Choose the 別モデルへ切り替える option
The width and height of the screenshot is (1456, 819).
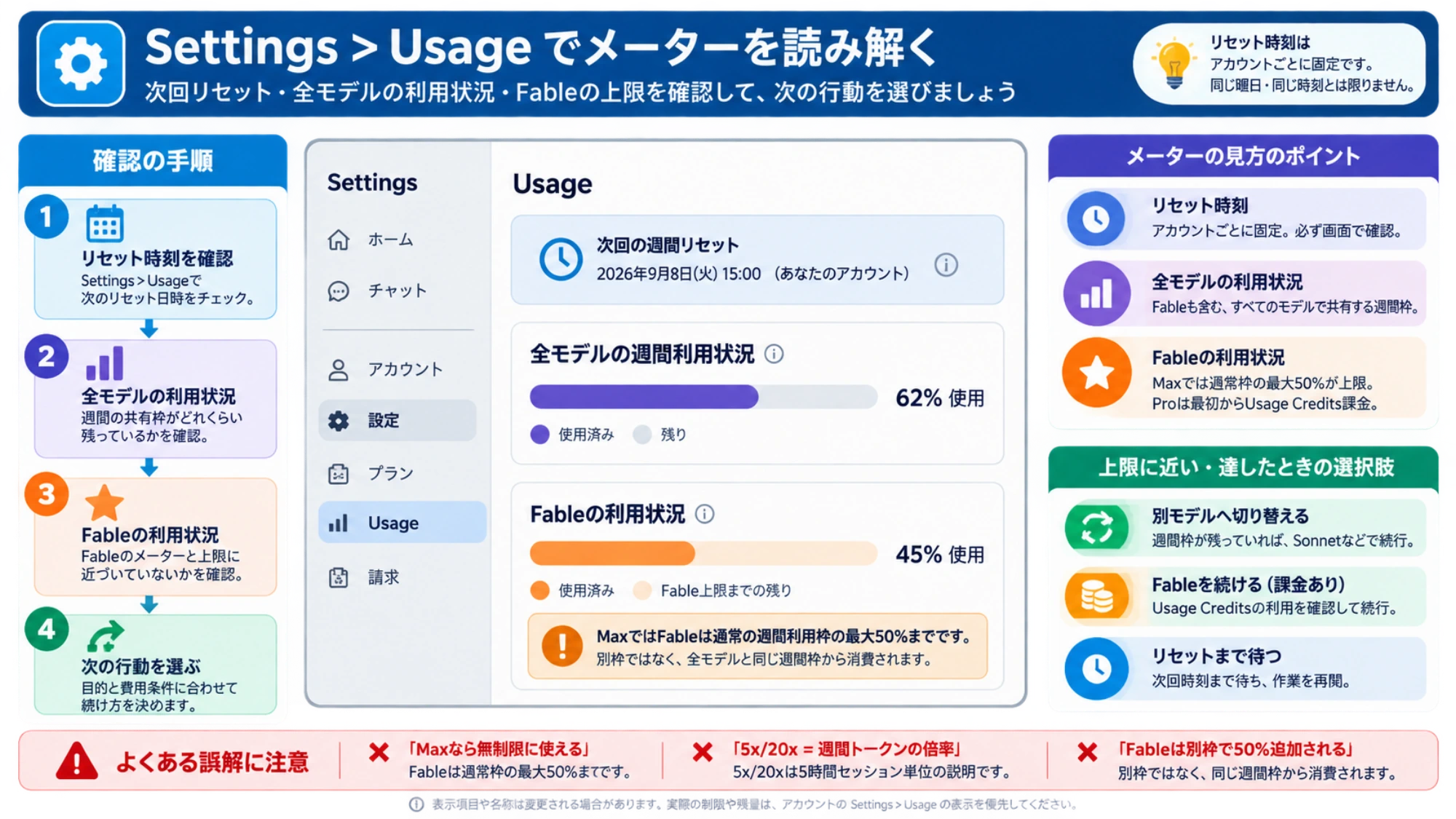(x=1244, y=527)
